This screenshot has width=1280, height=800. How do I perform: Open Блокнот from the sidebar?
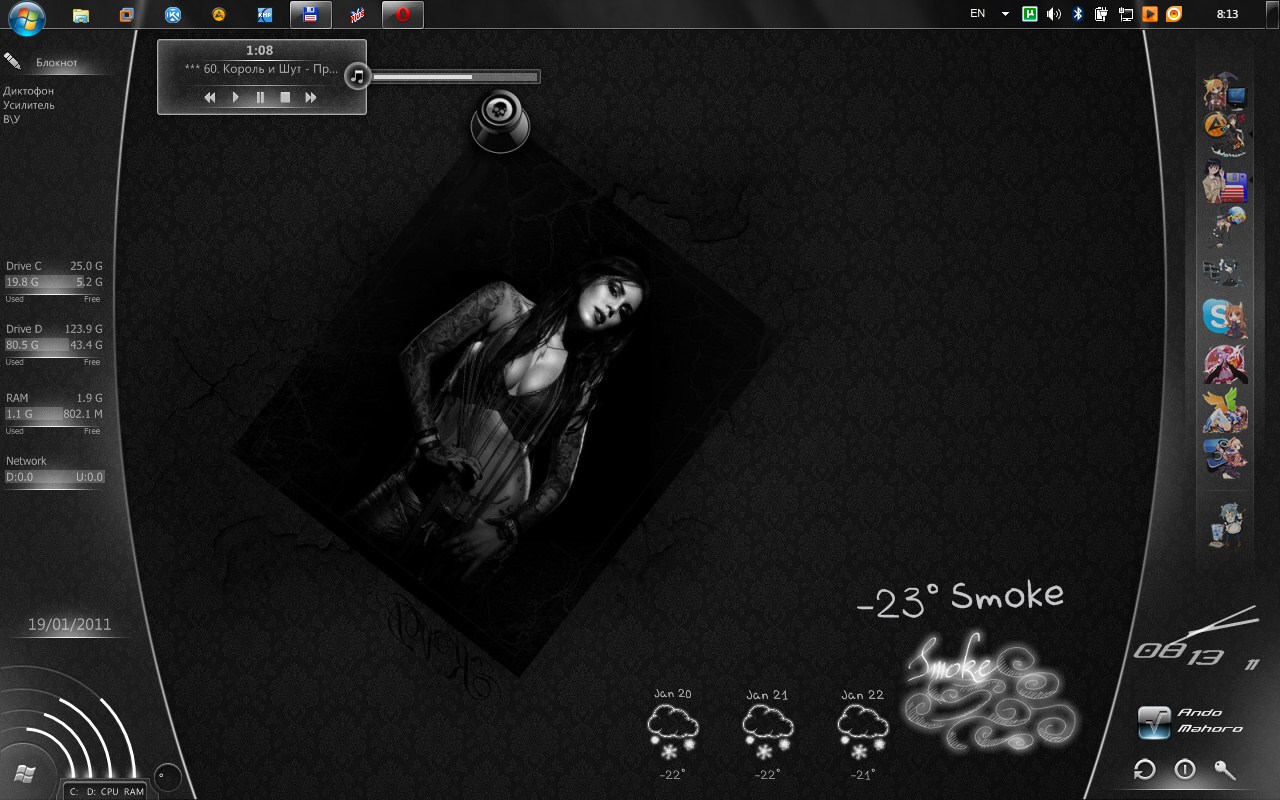tap(56, 62)
